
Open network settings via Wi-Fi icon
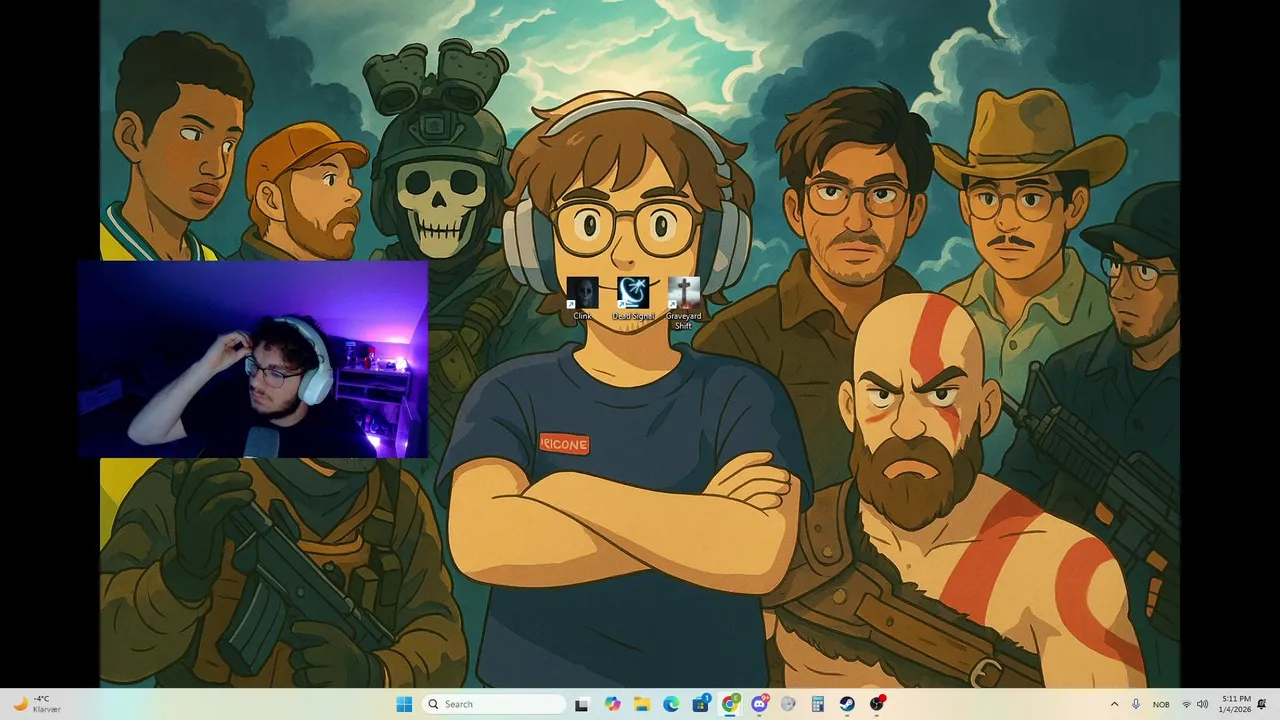1187,704
